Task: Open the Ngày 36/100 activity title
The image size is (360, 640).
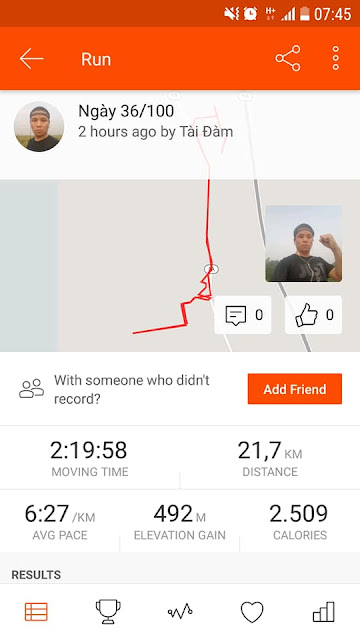Action: click(x=126, y=111)
